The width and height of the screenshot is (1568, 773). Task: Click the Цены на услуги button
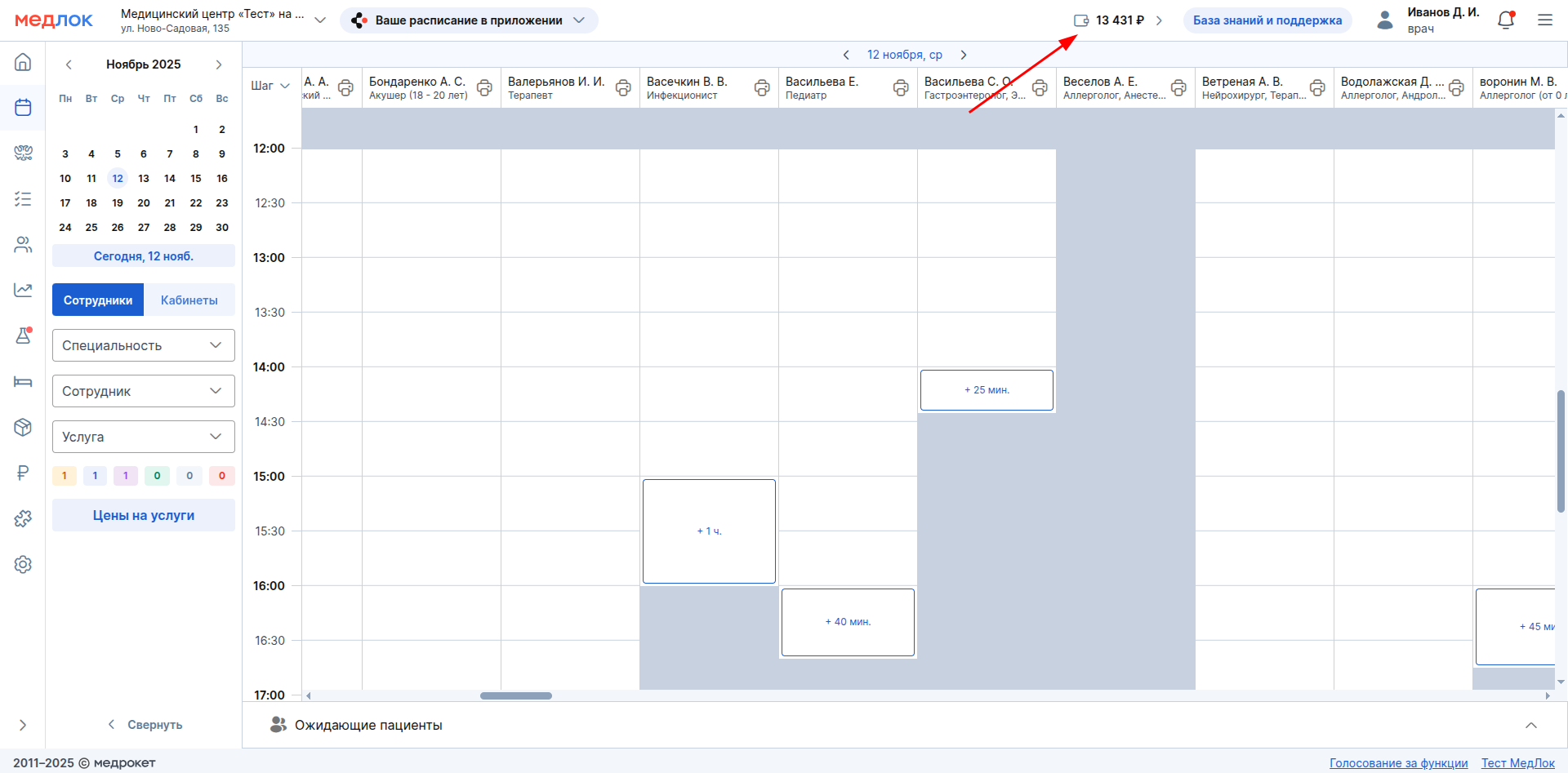click(144, 516)
